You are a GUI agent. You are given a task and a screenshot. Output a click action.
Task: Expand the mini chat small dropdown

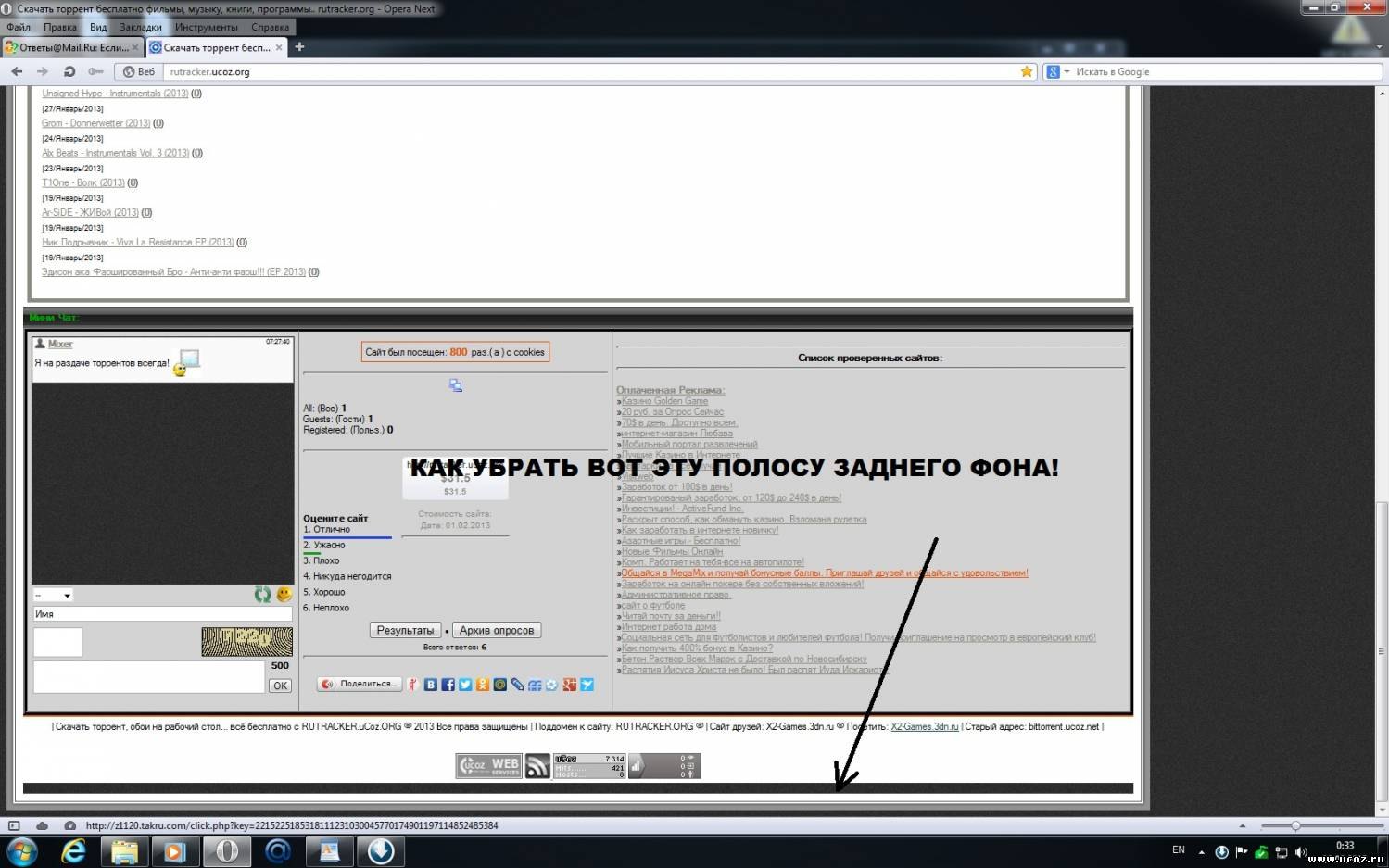(53, 595)
